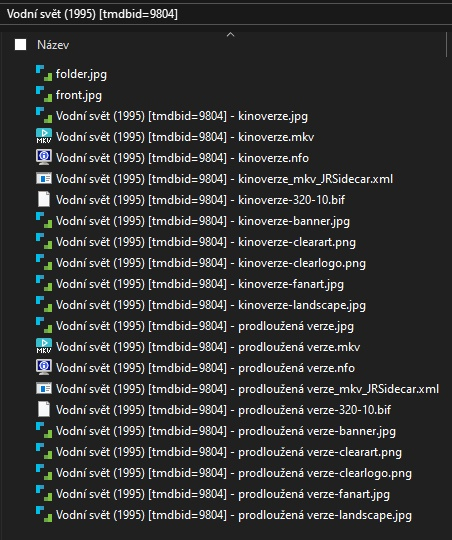Select the file name ending kinoverze-clearart.png
Viewport: 452px width, 540px height.
tap(206, 242)
